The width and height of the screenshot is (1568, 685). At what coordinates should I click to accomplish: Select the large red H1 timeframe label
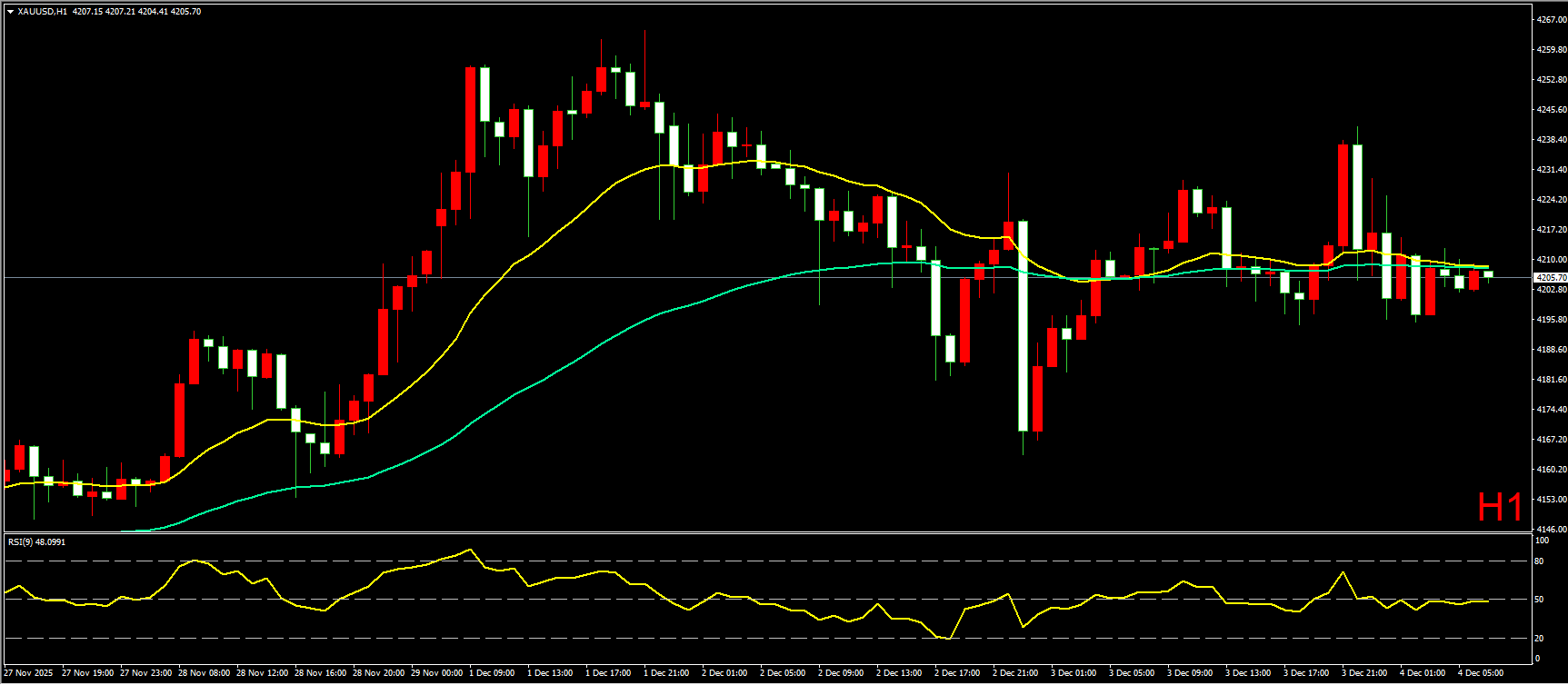tap(1499, 508)
